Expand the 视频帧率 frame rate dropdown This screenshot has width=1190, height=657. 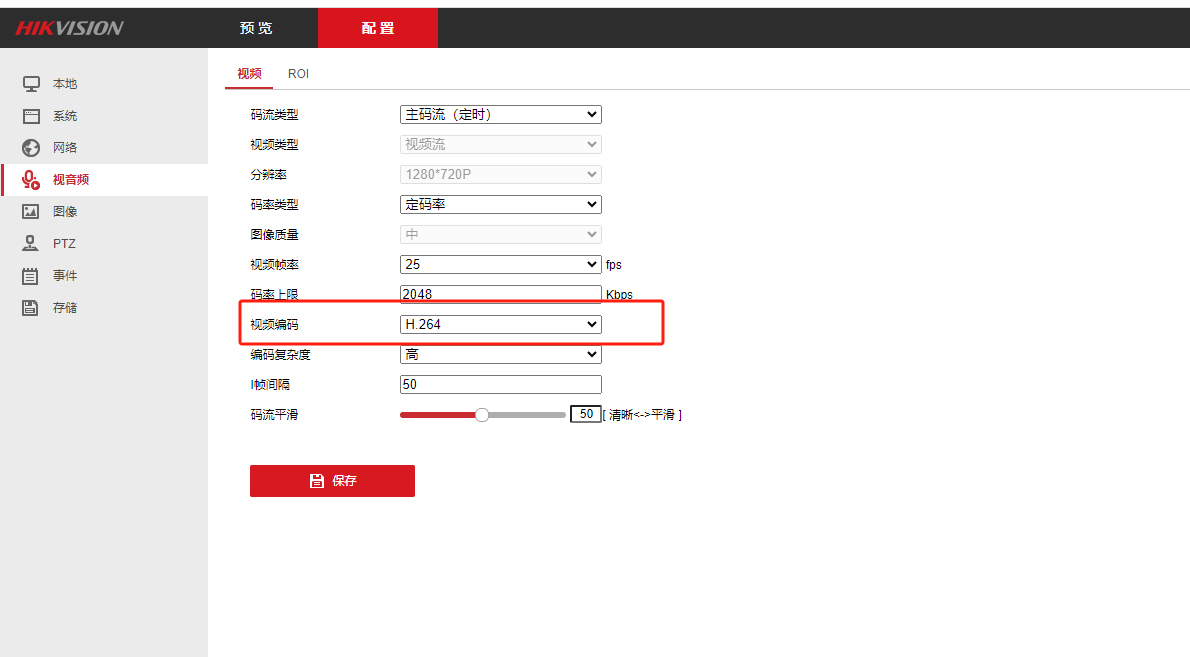pos(501,264)
